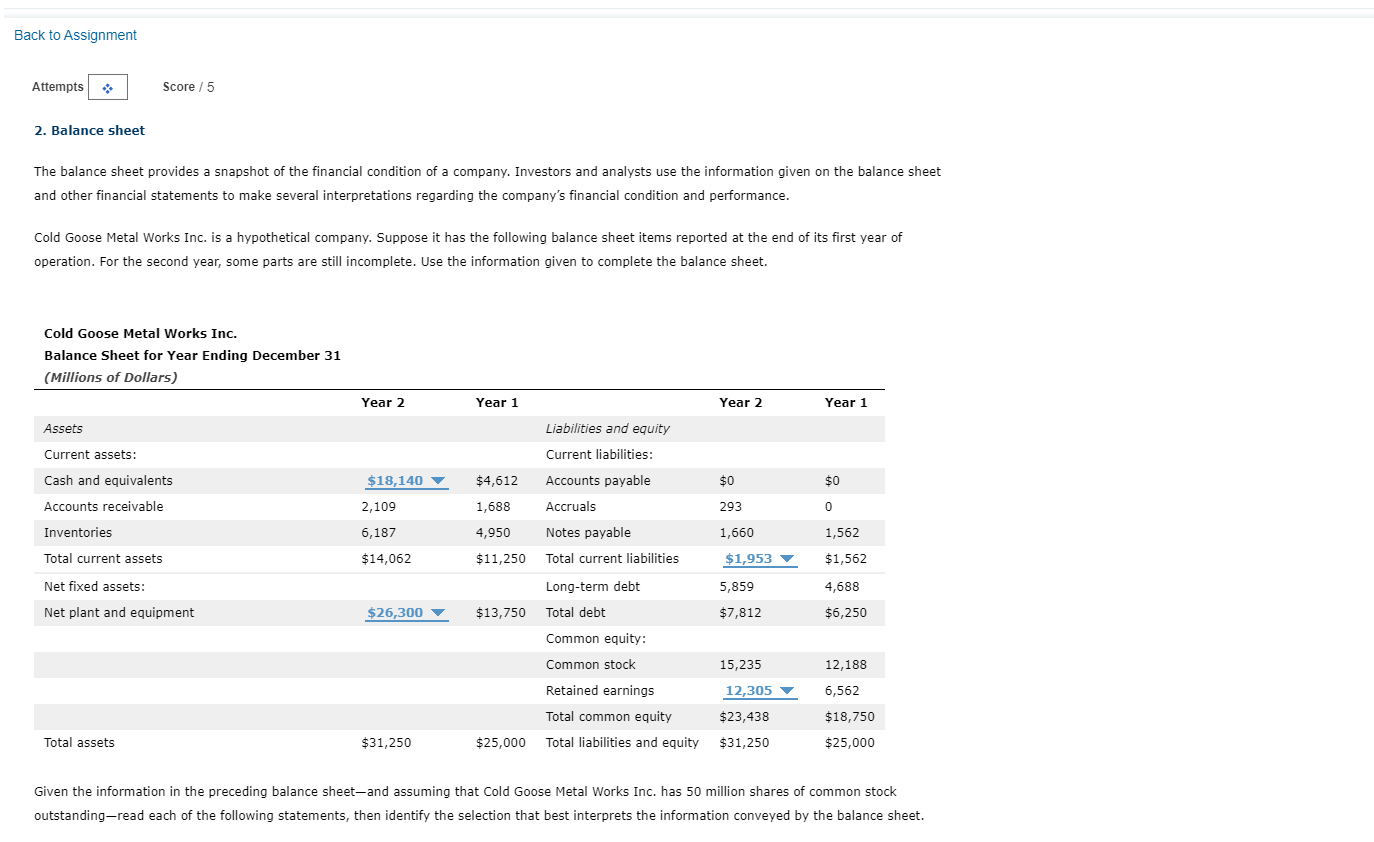Click the Cold Goose Metal Works Inc. title
The height and width of the screenshot is (842, 1374).
[x=140, y=333]
